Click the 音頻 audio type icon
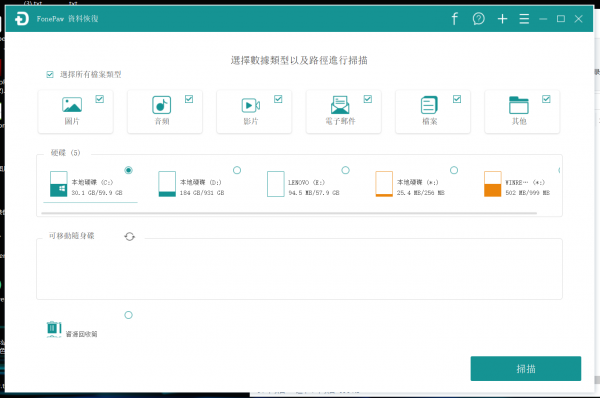The width and height of the screenshot is (600, 398). click(161, 104)
